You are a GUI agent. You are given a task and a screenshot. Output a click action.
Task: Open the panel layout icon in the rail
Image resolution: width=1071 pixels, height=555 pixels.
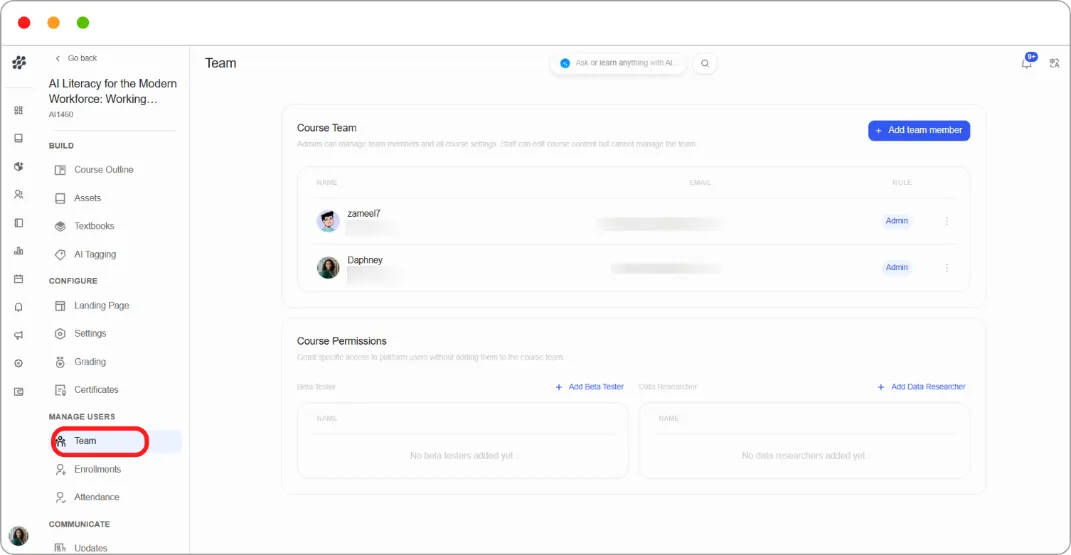click(18, 223)
